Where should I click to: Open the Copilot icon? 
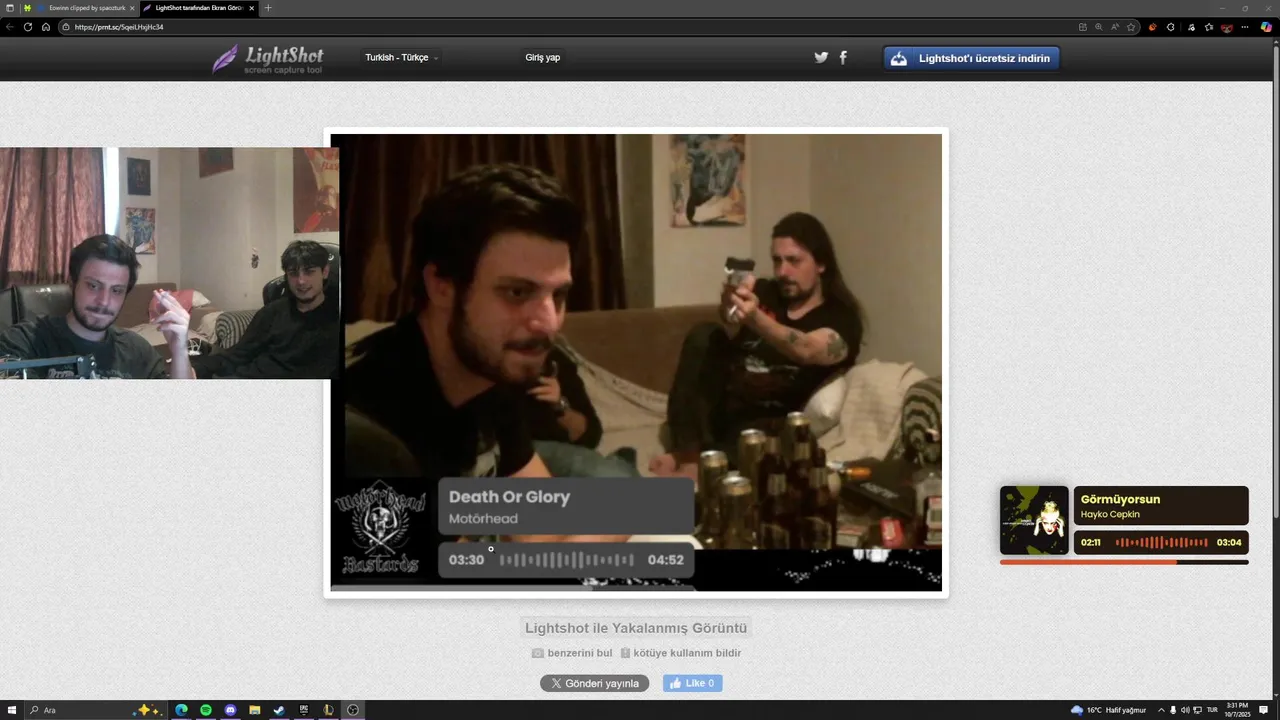point(1266,27)
